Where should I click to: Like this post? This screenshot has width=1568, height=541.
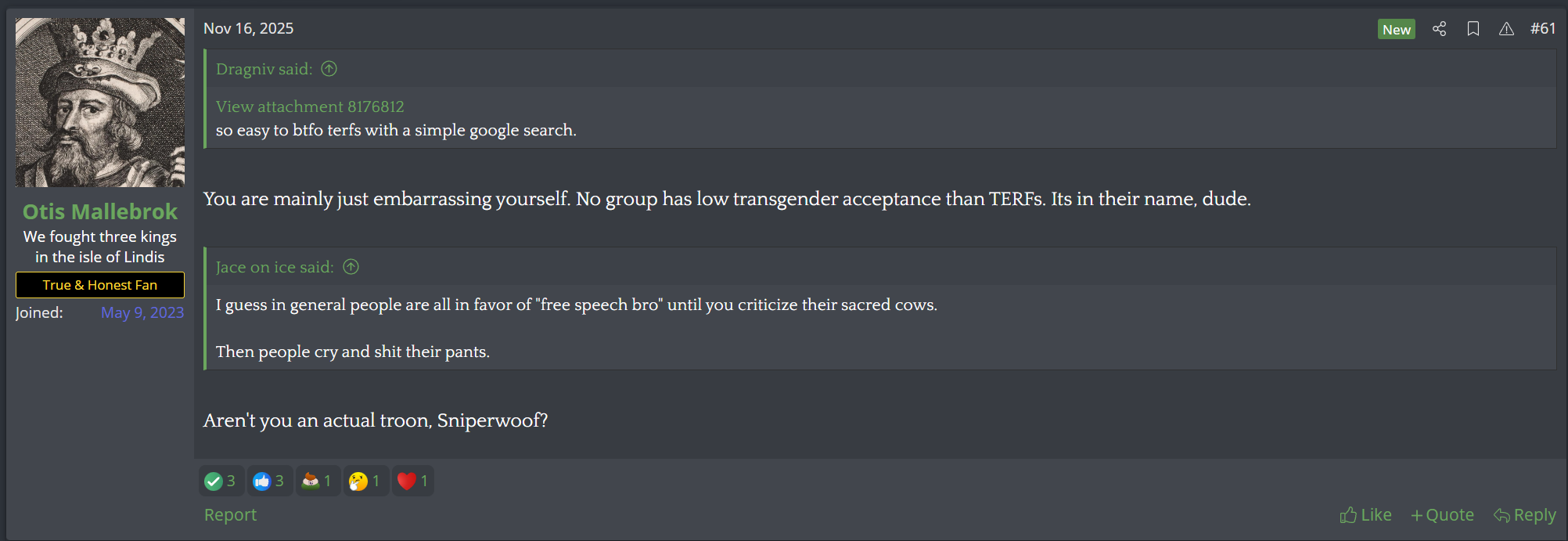click(1365, 514)
